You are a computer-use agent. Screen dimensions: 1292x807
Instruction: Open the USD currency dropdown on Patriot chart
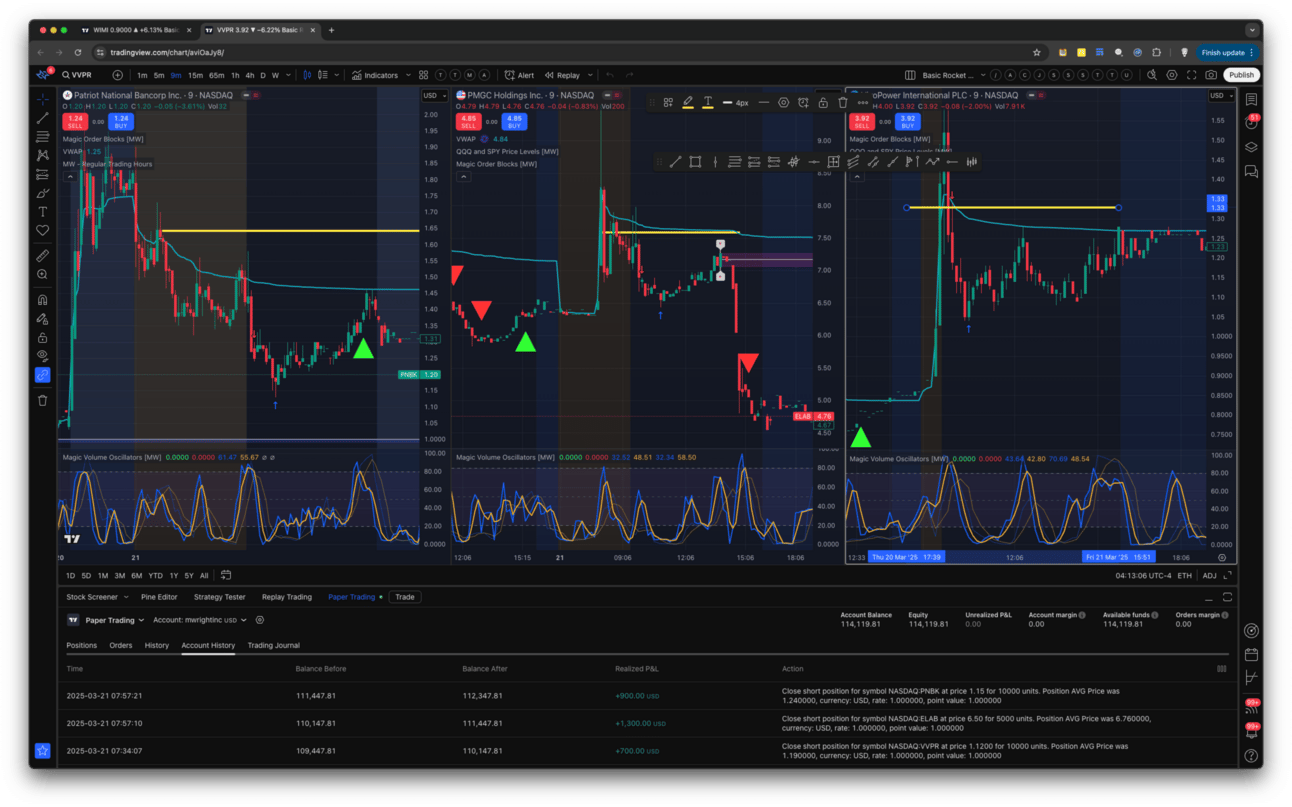pos(433,96)
